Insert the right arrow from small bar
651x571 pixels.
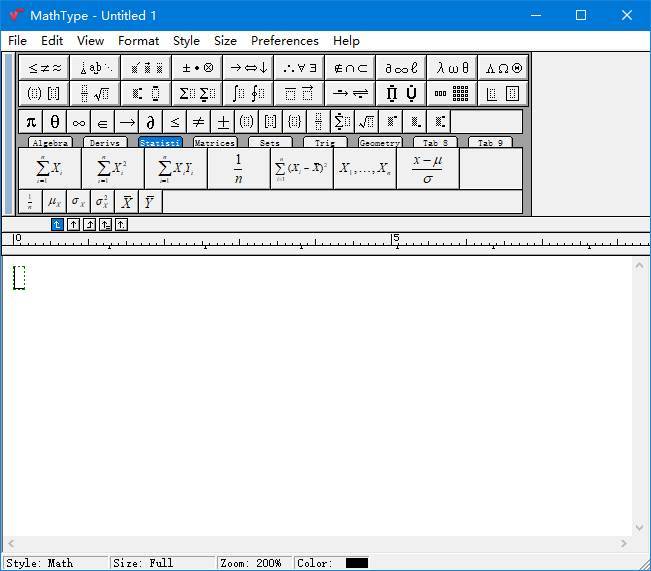(127, 122)
